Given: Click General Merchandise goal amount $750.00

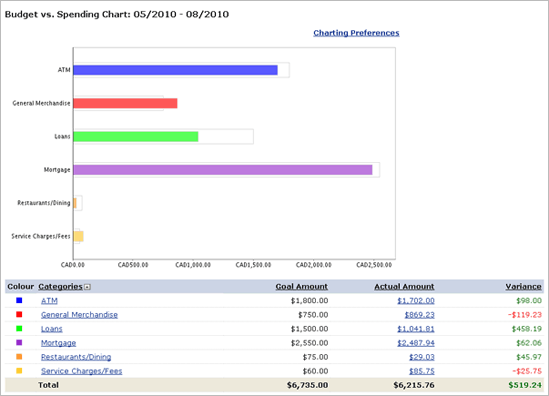Looking at the screenshot, I should point(313,315).
